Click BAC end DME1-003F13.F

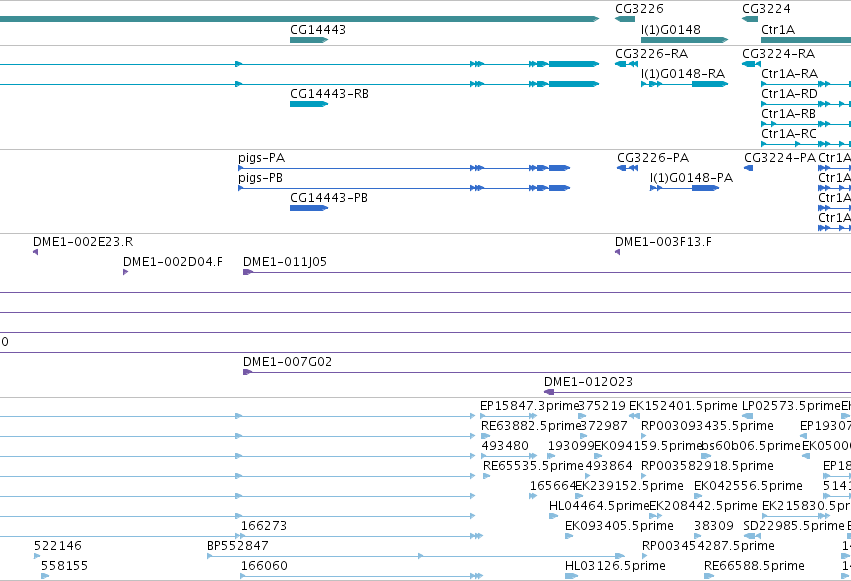tap(618, 252)
